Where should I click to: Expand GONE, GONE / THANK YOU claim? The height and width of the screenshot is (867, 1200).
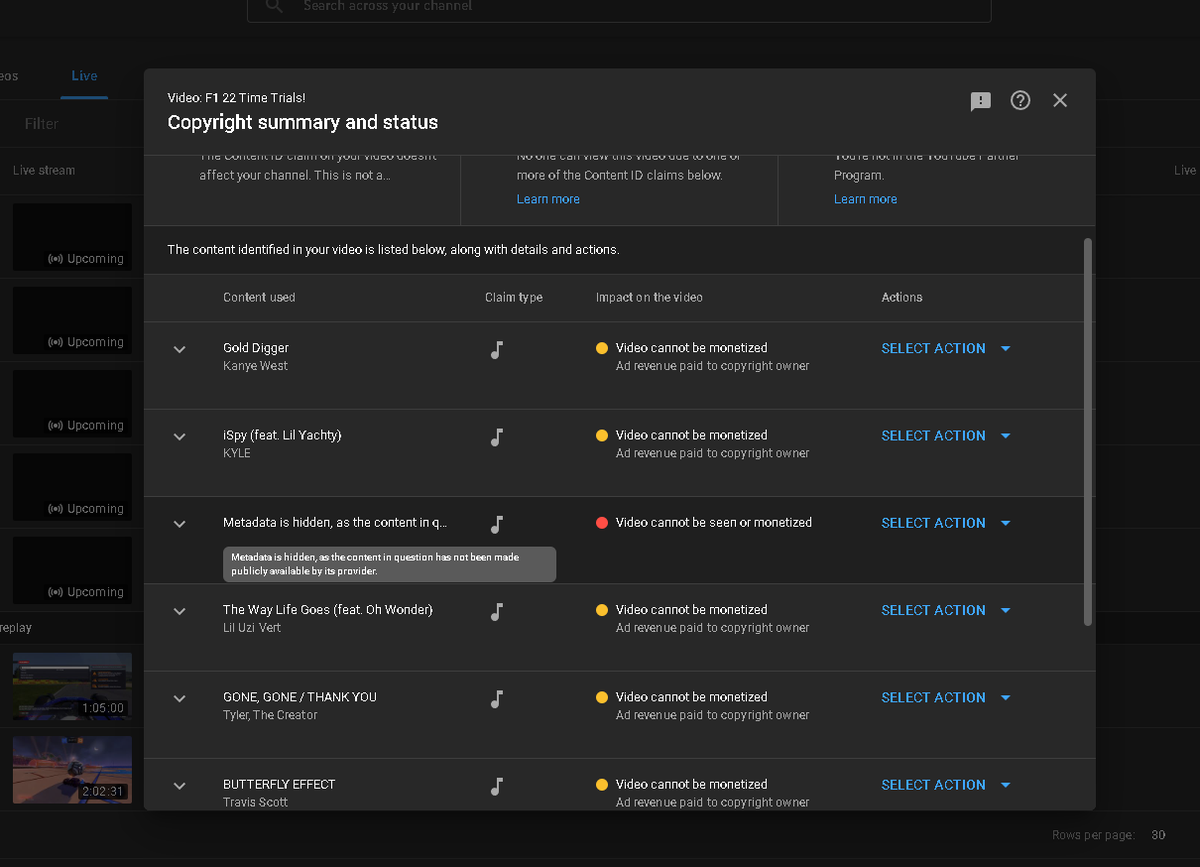[180, 699]
